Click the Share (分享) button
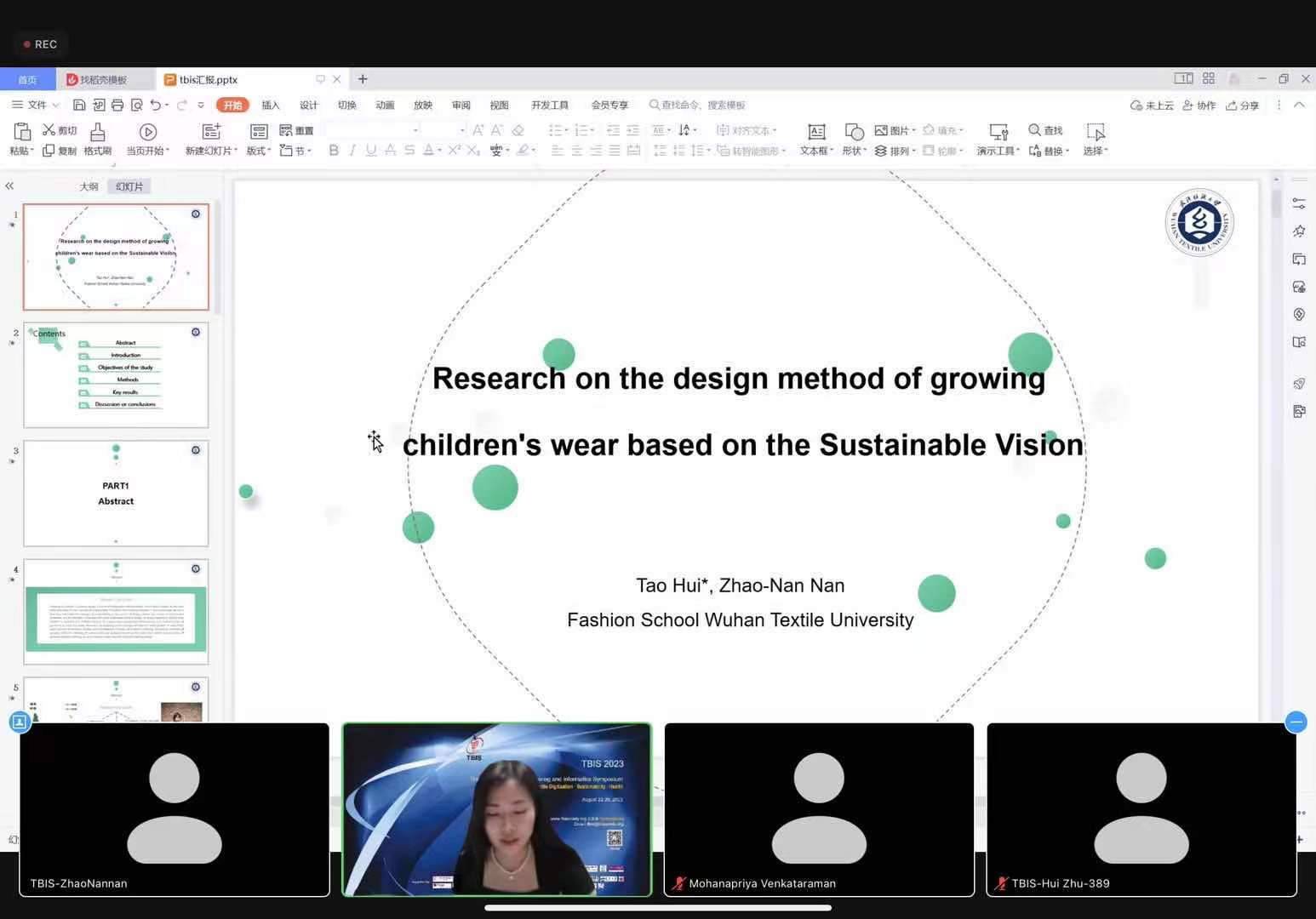1316x919 pixels. [x=1243, y=105]
